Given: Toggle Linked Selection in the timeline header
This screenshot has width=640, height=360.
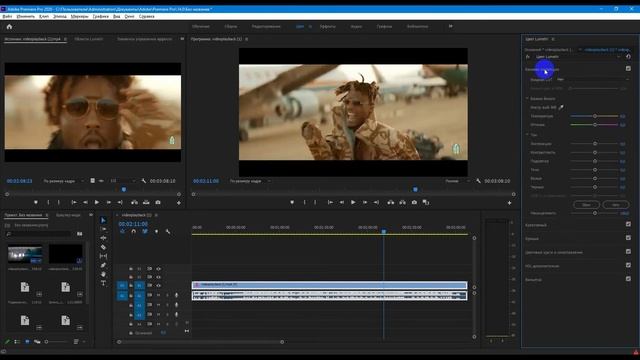Looking at the screenshot, I should 145,231.
